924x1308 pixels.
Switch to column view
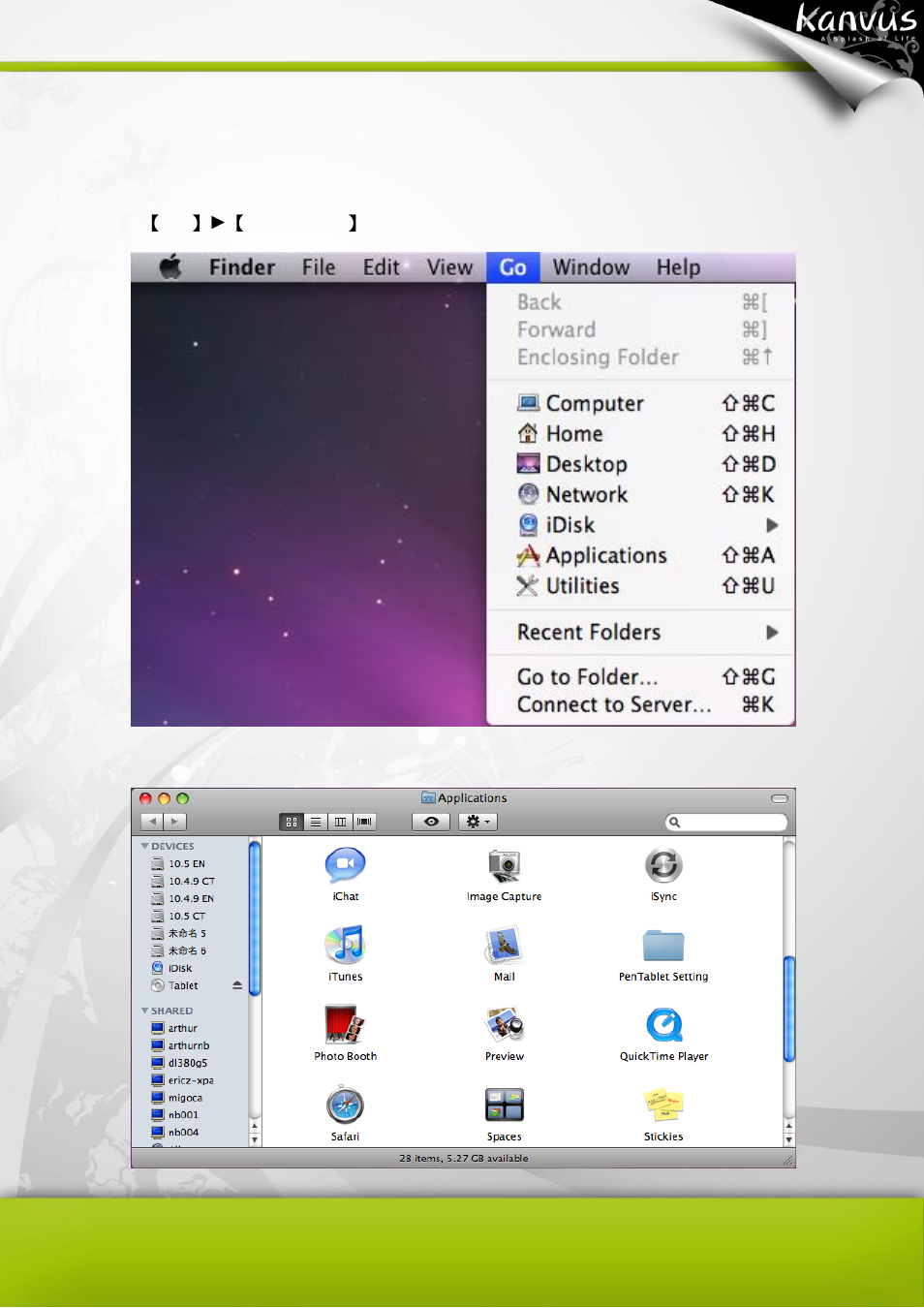340,822
